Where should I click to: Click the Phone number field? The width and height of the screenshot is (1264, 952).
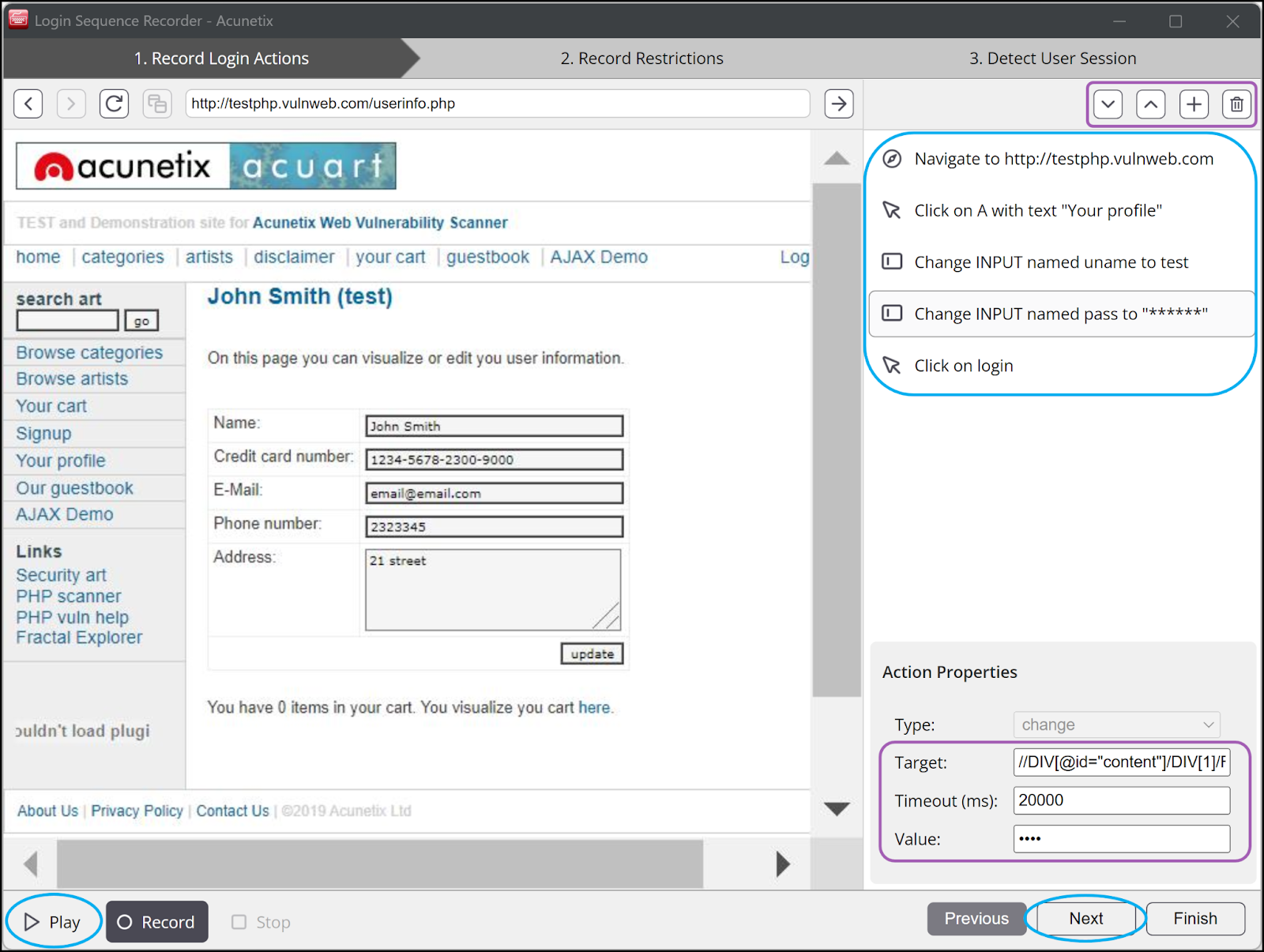(x=494, y=527)
